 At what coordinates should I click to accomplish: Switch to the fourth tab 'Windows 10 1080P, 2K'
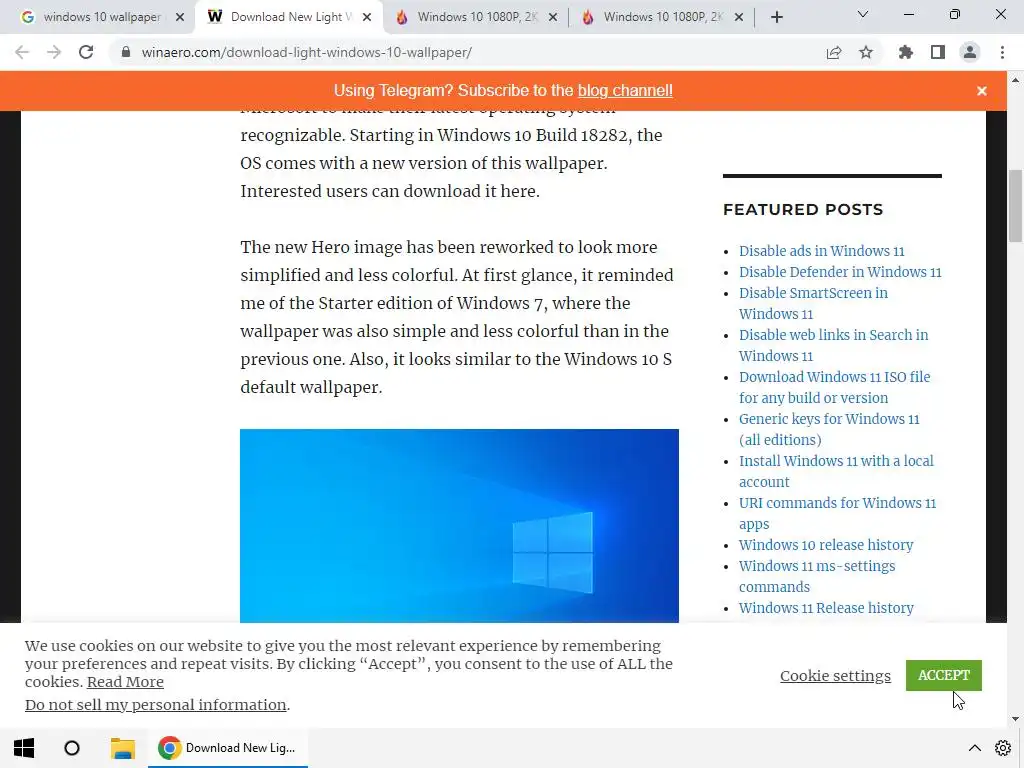point(661,18)
